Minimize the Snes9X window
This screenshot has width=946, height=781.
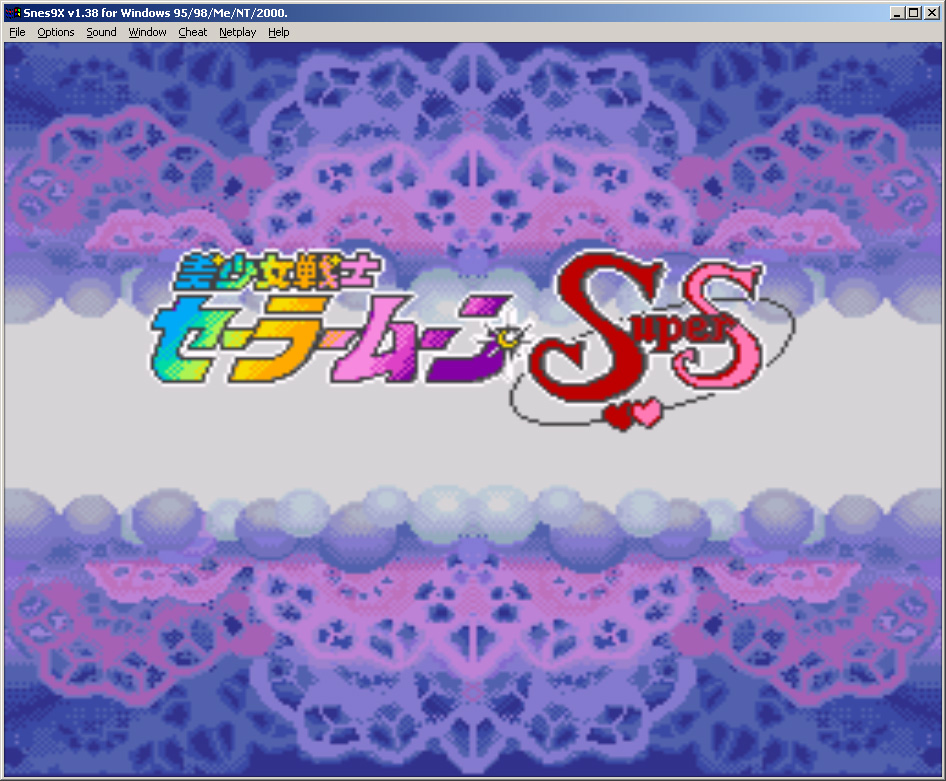click(897, 12)
